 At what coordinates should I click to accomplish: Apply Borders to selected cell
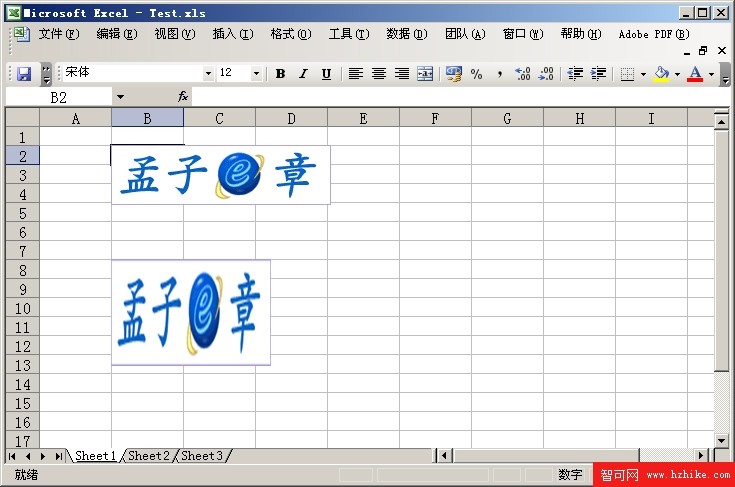(x=627, y=74)
